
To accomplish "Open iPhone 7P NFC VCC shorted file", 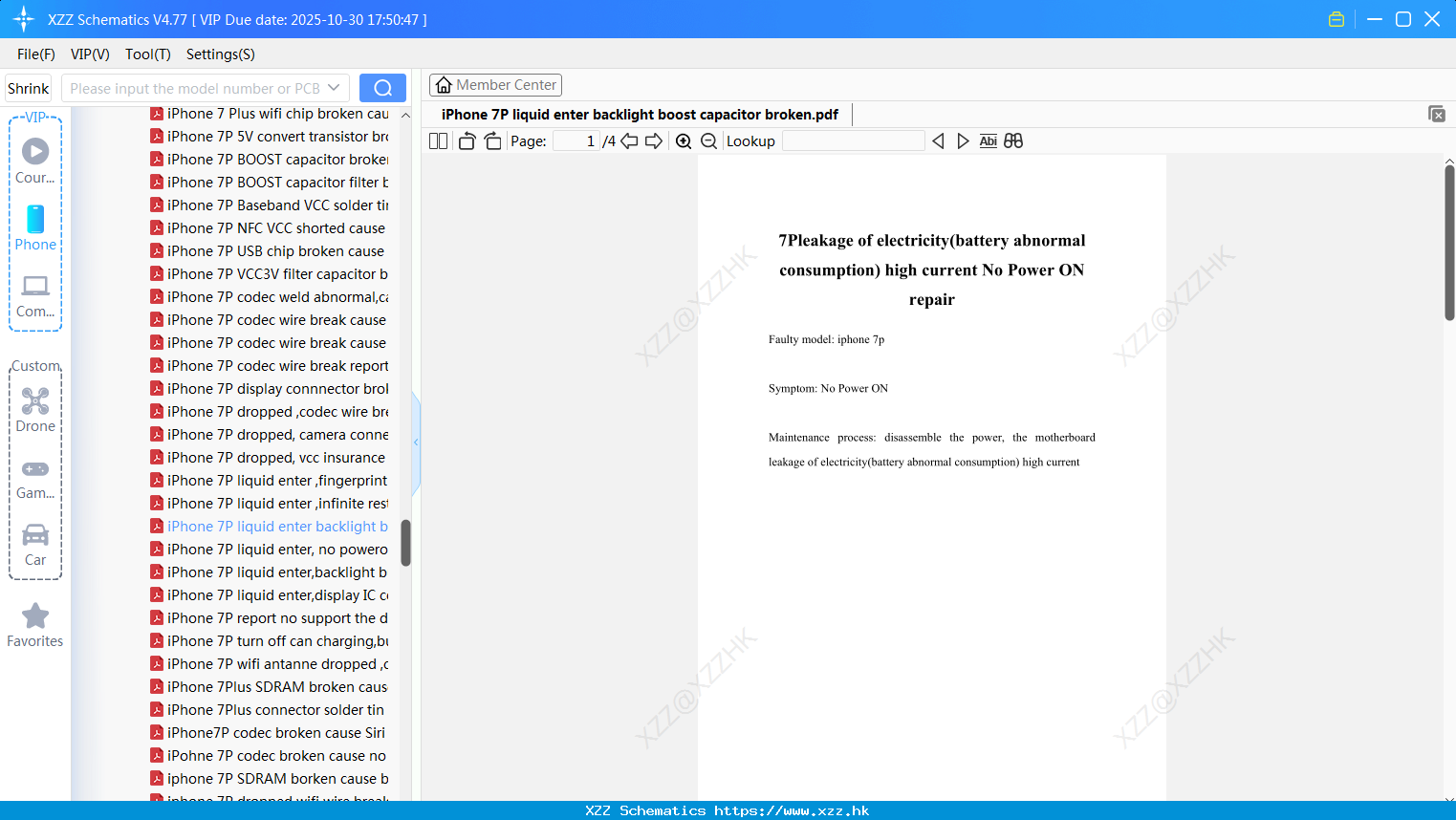I will (x=270, y=228).
